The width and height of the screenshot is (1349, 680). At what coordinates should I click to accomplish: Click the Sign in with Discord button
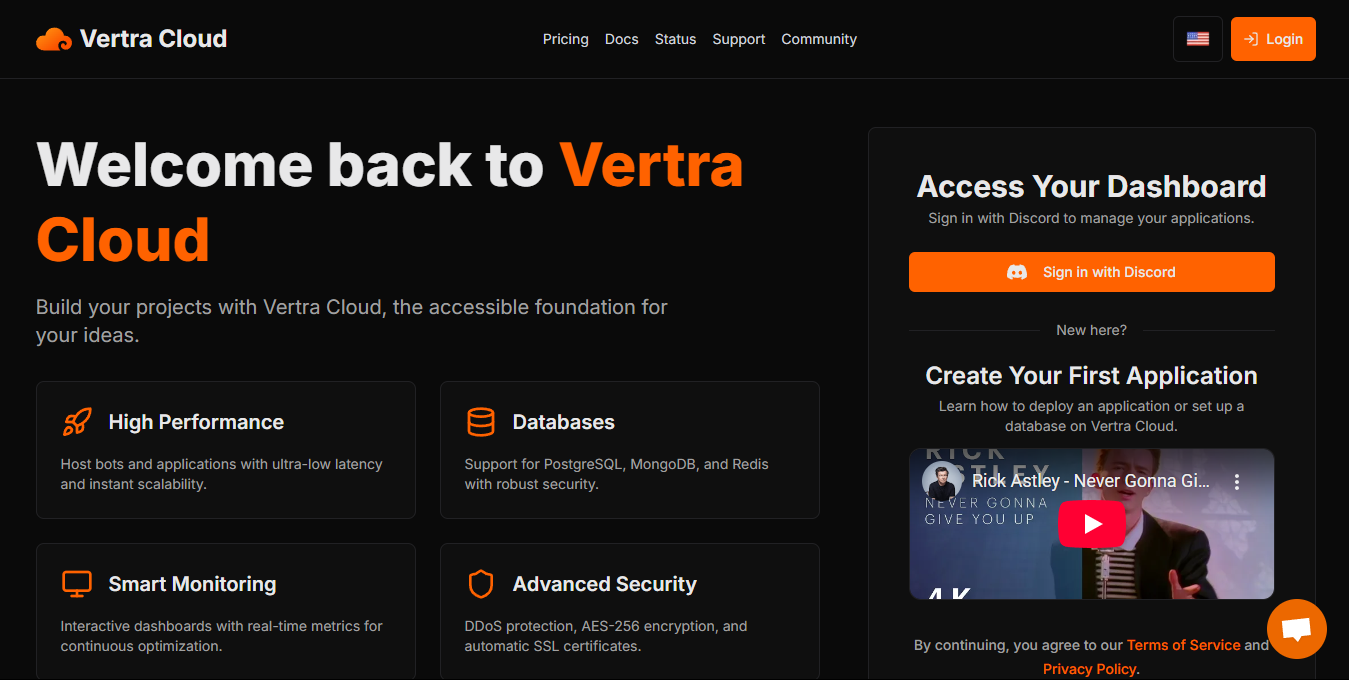click(x=1091, y=271)
